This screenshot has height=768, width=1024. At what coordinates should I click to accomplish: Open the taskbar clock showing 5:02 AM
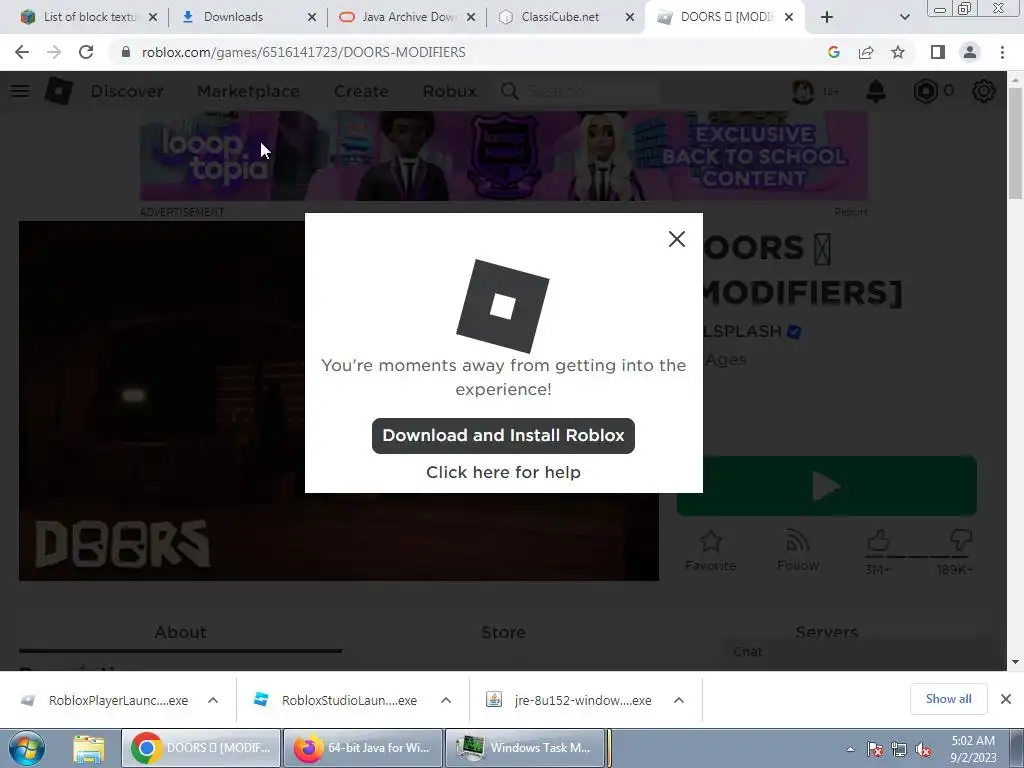973,749
